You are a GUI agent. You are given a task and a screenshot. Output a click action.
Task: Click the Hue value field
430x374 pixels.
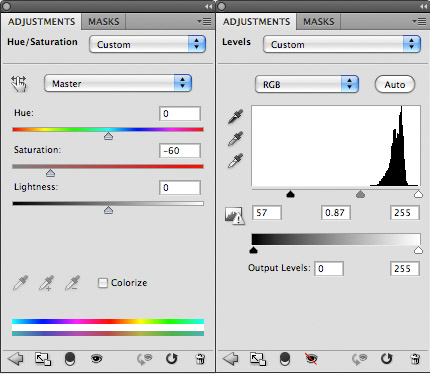point(180,114)
